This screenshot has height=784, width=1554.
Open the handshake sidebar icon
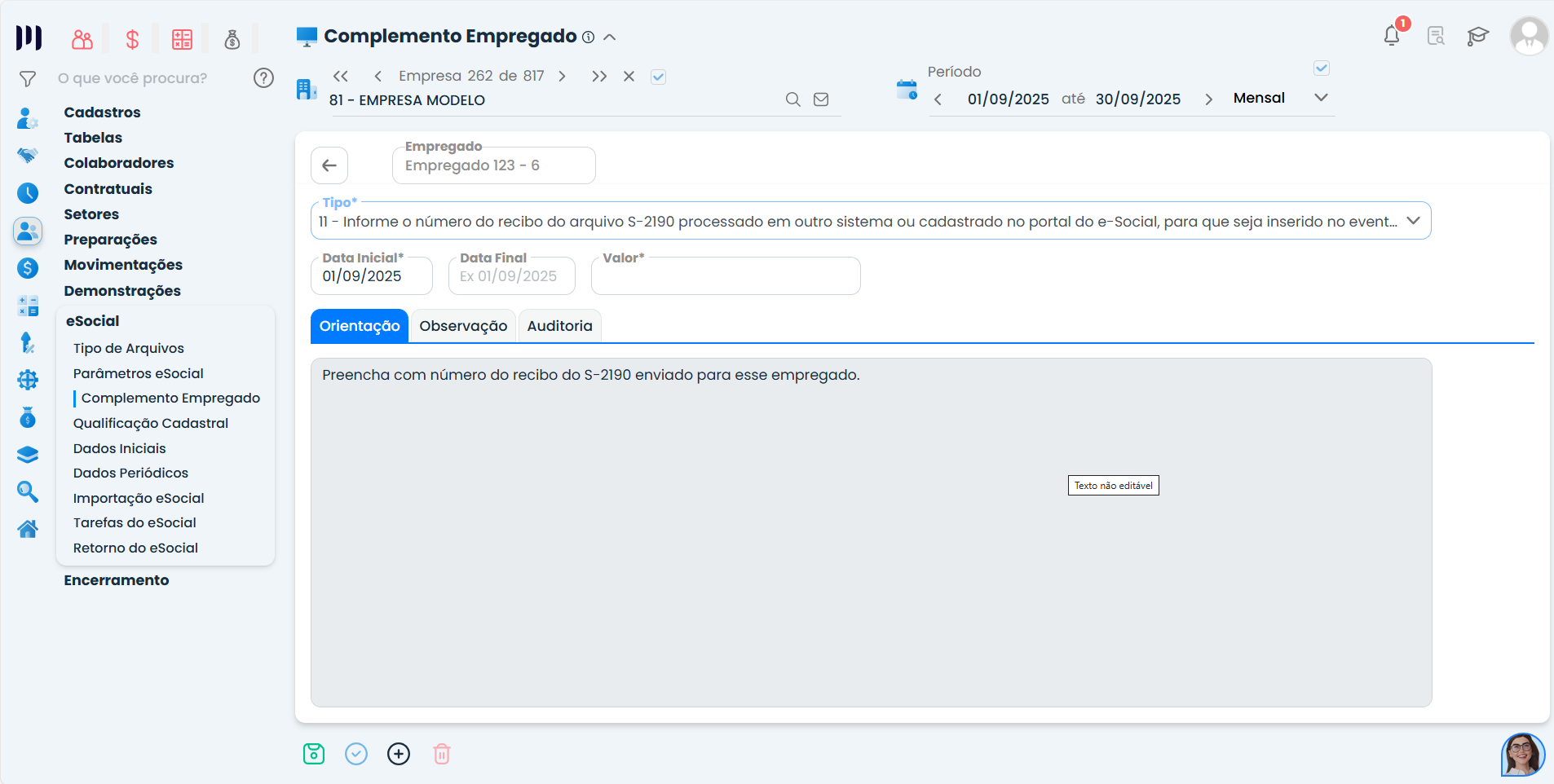tap(28, 155)
